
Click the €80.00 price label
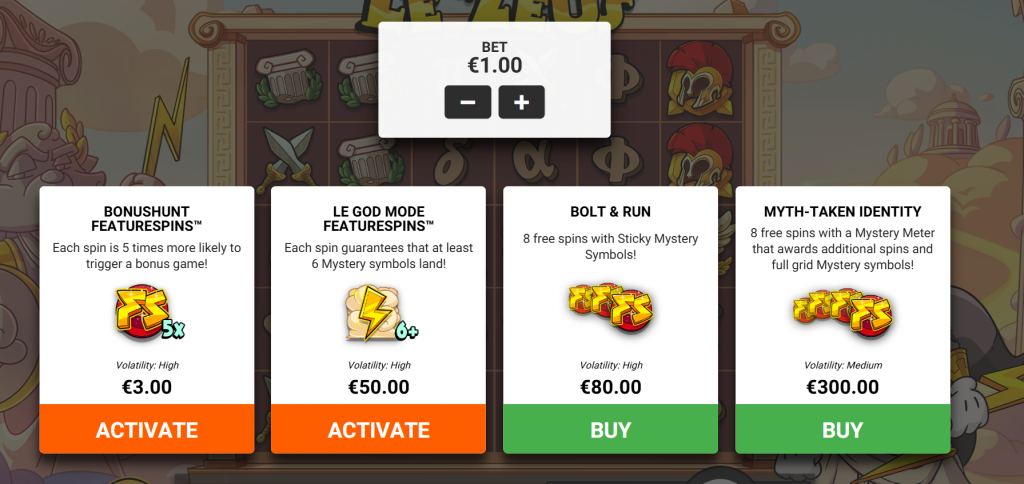pyautogui.click(x=611, y=387)
